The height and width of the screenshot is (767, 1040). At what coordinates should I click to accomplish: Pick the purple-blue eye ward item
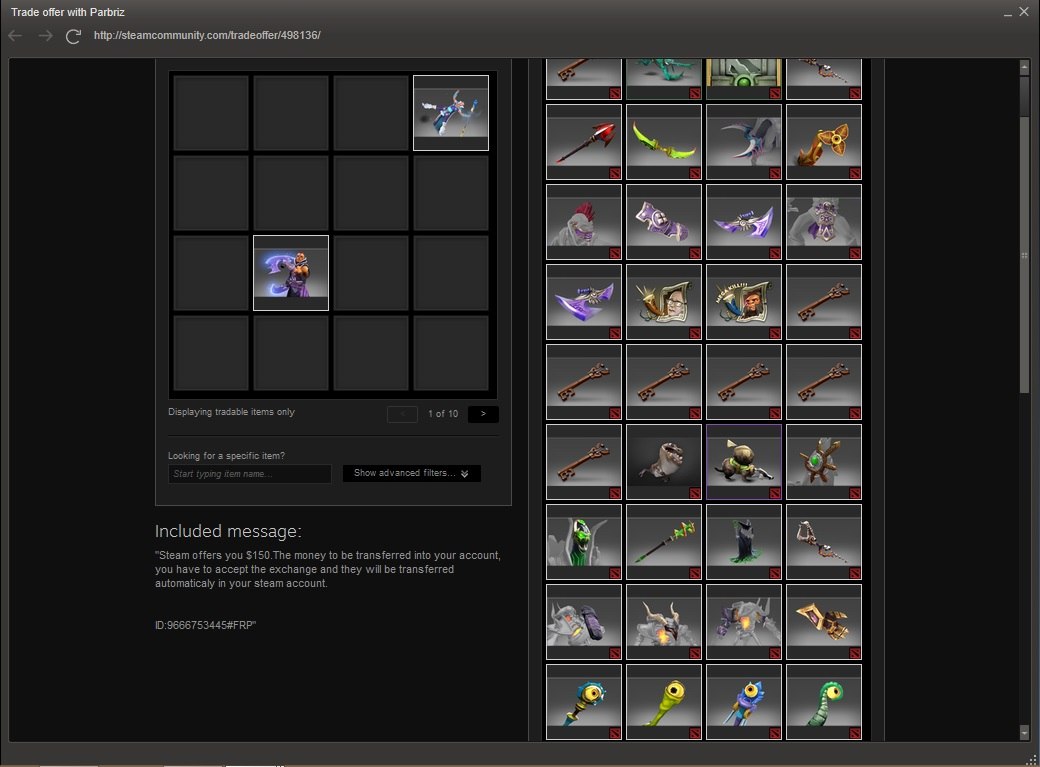coord(744,702)
